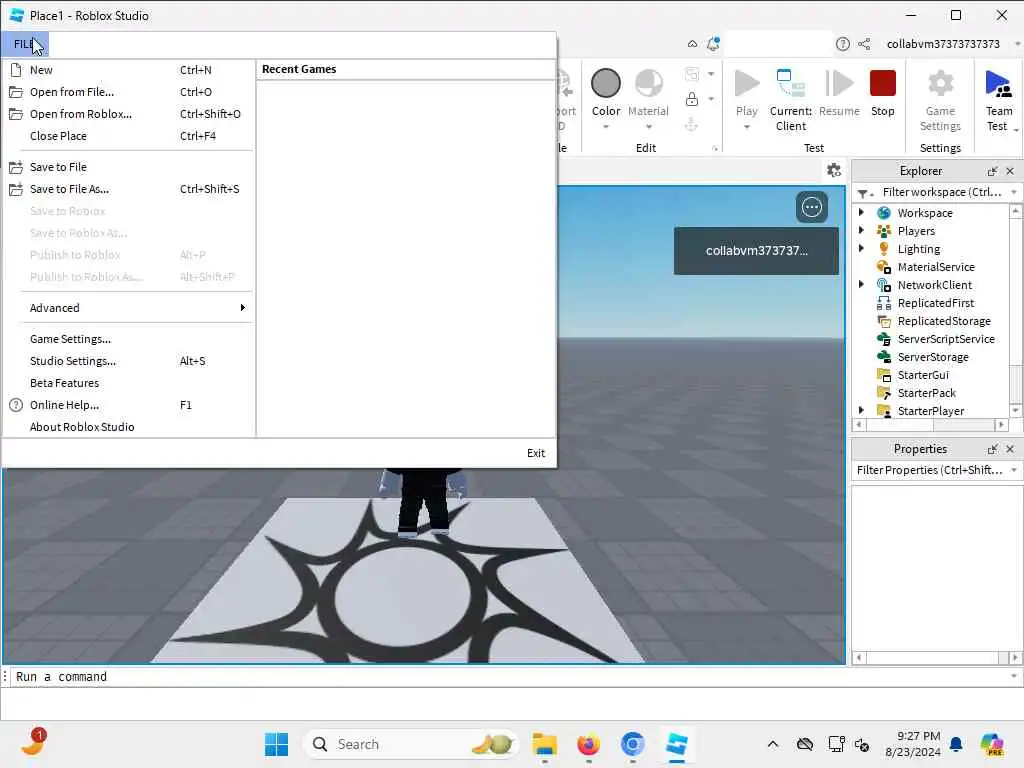Open Firefox from the taskbar
The image size is (1024, 768).
coord(588,744)
